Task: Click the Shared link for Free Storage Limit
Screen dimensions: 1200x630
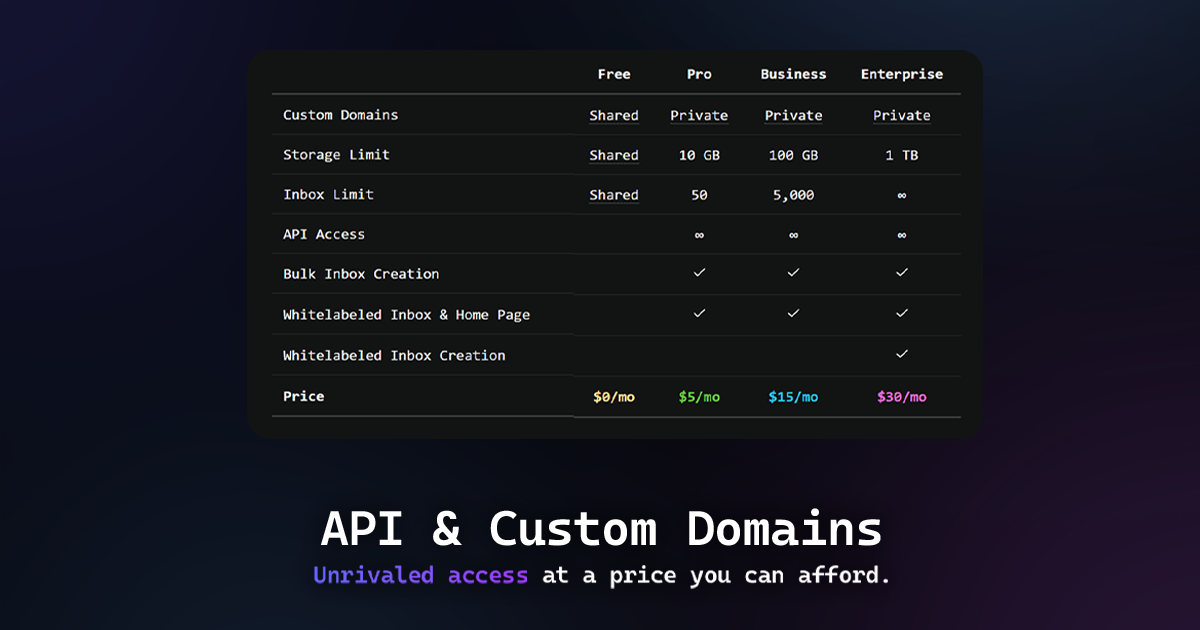Action: (x=614, y=155)
